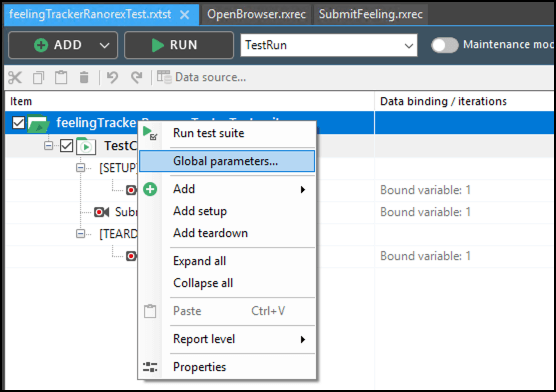Click the Delete trash can icon

tap(84, 77)
